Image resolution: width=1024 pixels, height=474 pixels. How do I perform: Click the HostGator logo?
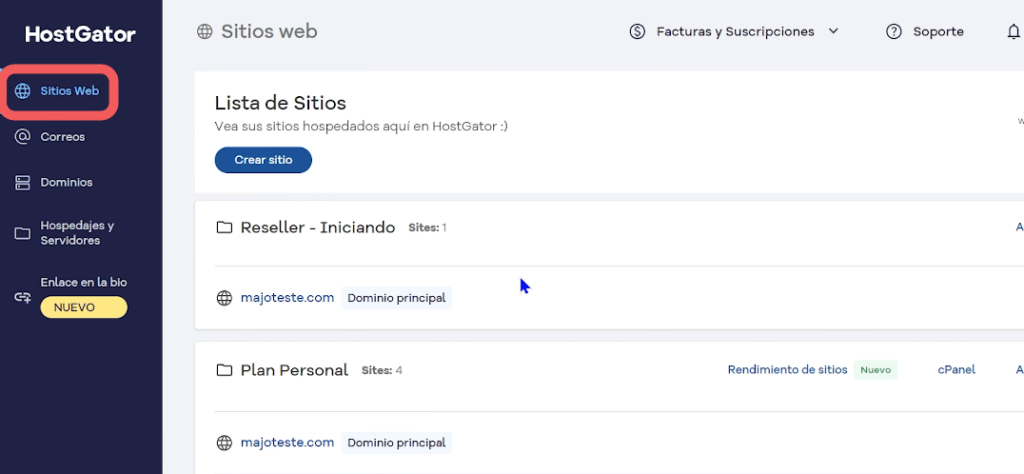pos(80,35)
